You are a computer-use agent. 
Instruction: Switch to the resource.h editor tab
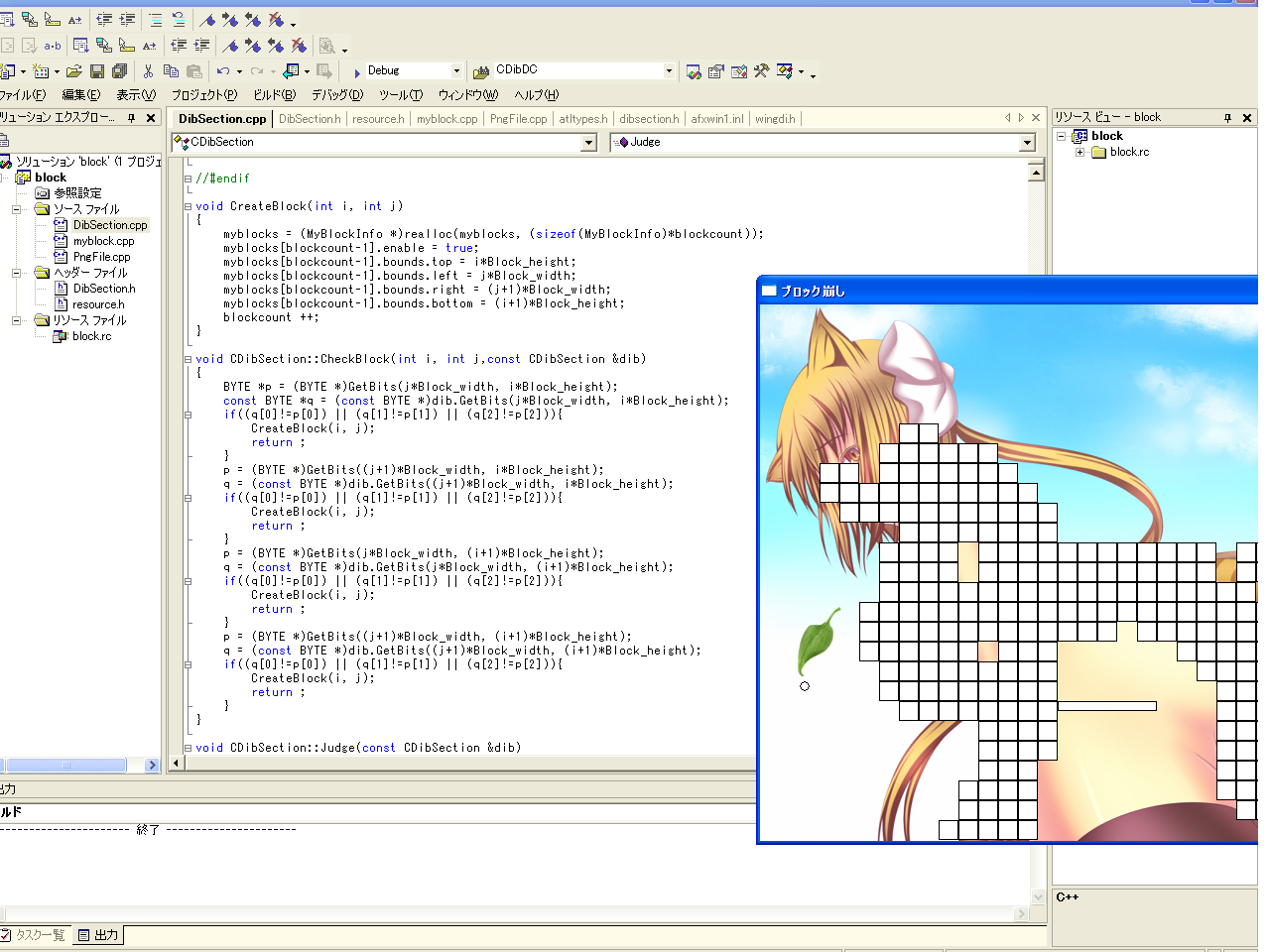(378, 119)
